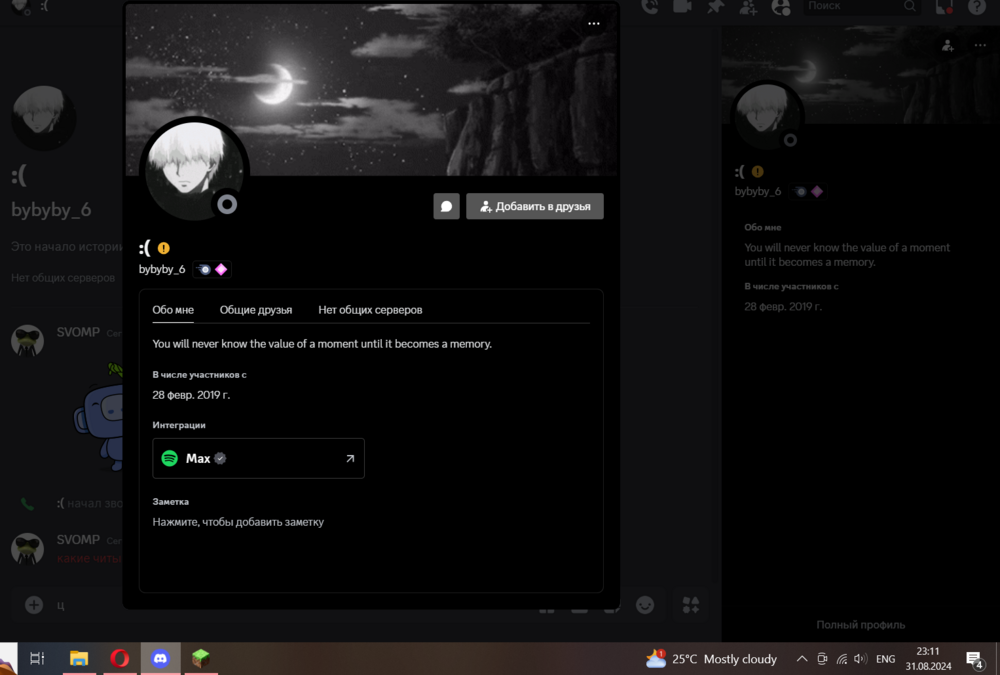The width and height of the screenshot is (1000, 675).
Task: Open the apps icon right of the emoji button
Action: click(691, 604)
